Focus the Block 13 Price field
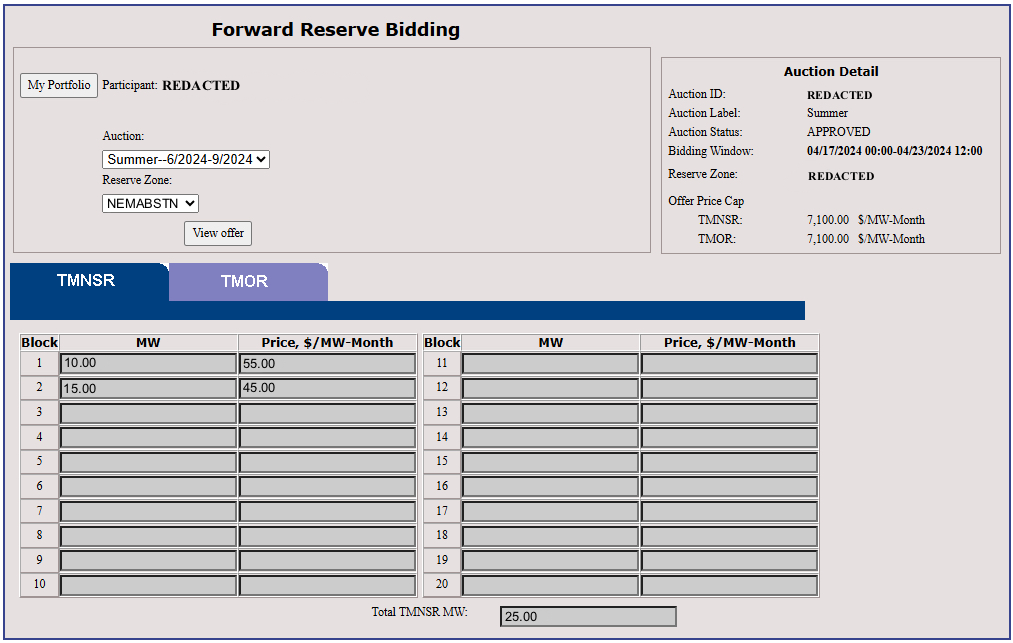 [729, 413]
